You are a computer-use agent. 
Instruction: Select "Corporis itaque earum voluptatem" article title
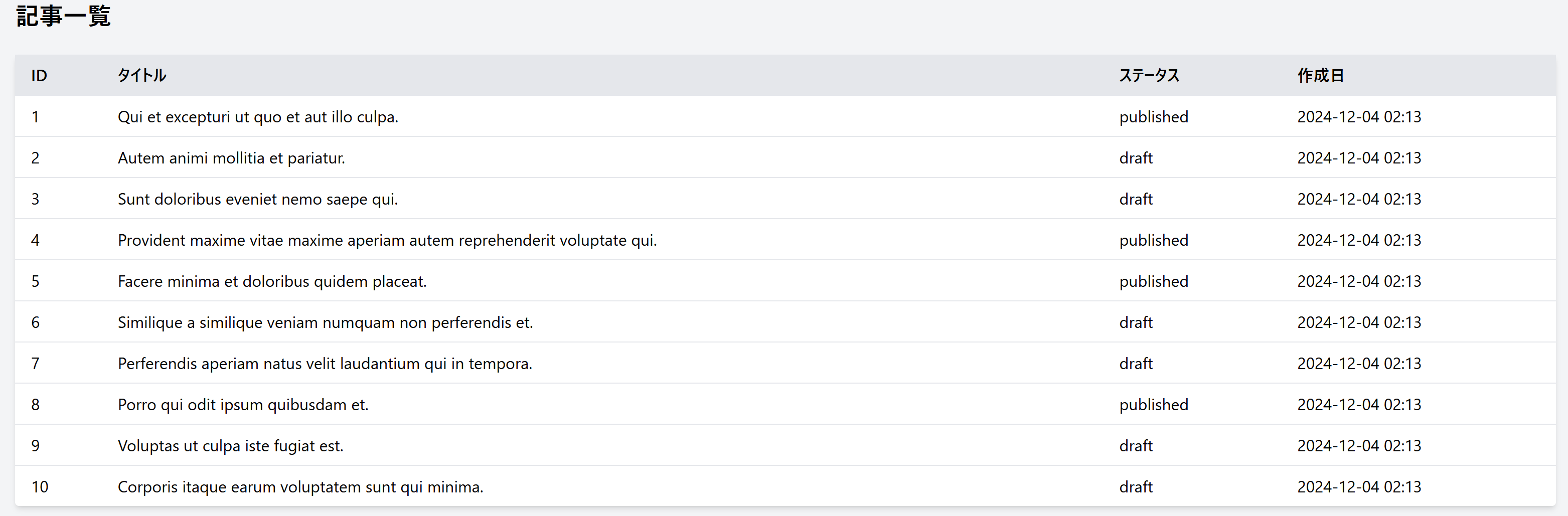pos(300,487)
